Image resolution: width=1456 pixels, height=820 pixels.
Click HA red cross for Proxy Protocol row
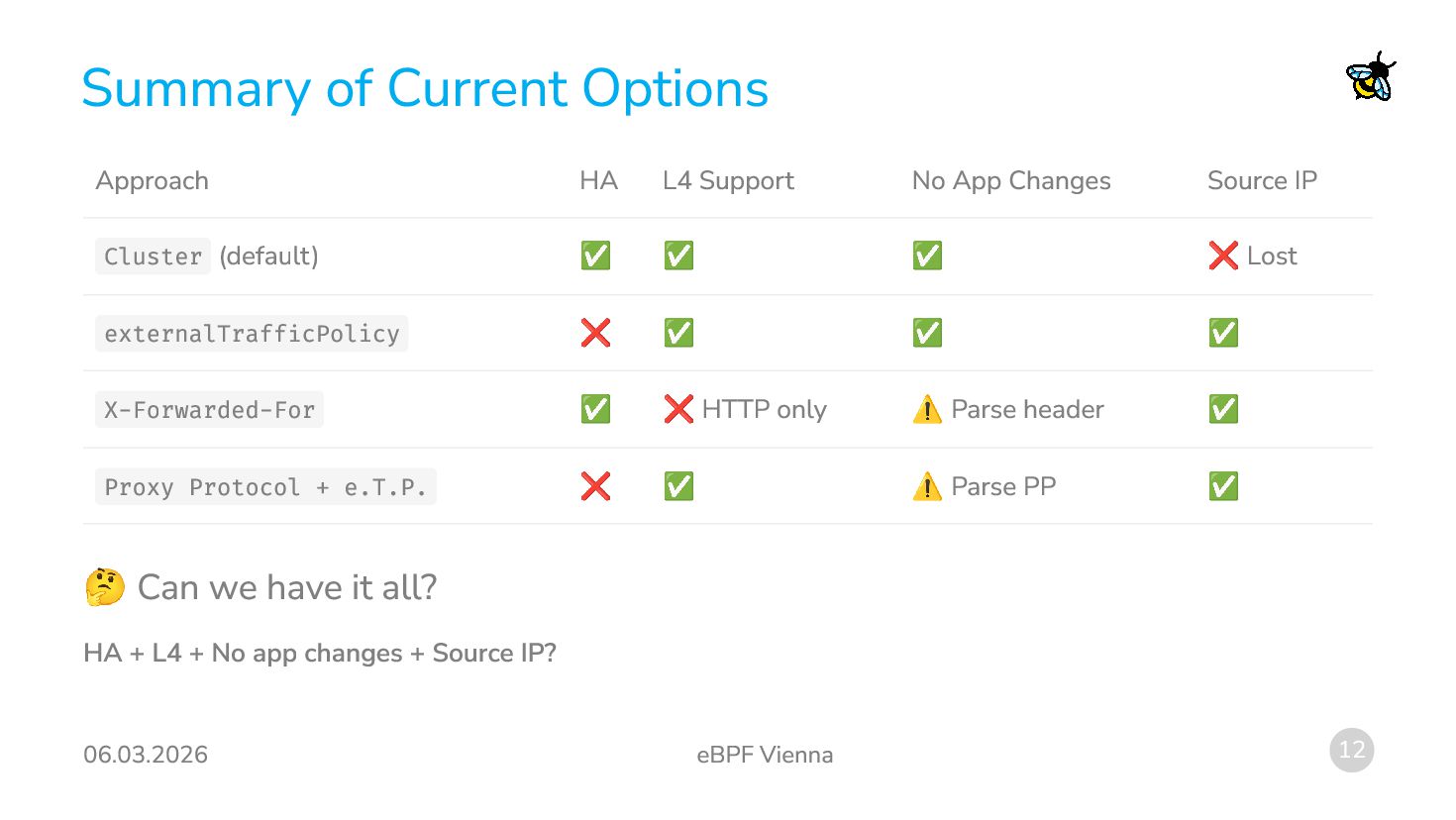595,486
